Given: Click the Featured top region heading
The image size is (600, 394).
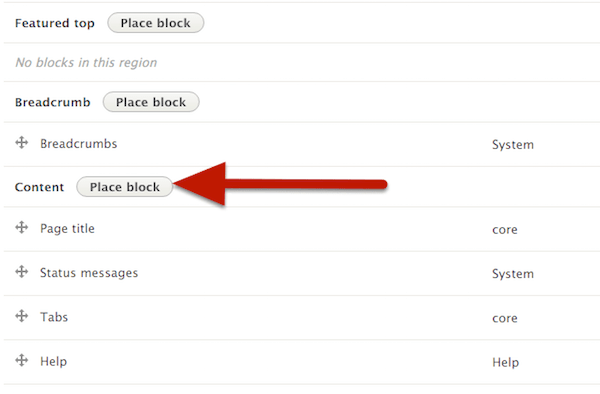Looking at the screenshot, I should click(55, 23).
